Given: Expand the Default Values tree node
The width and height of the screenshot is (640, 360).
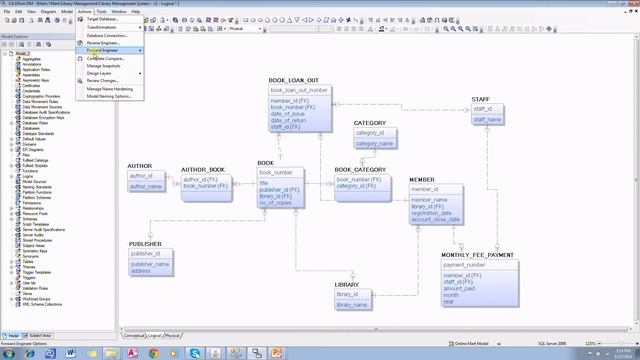Looking at the screenshot, I should click(x=12, y=139).
